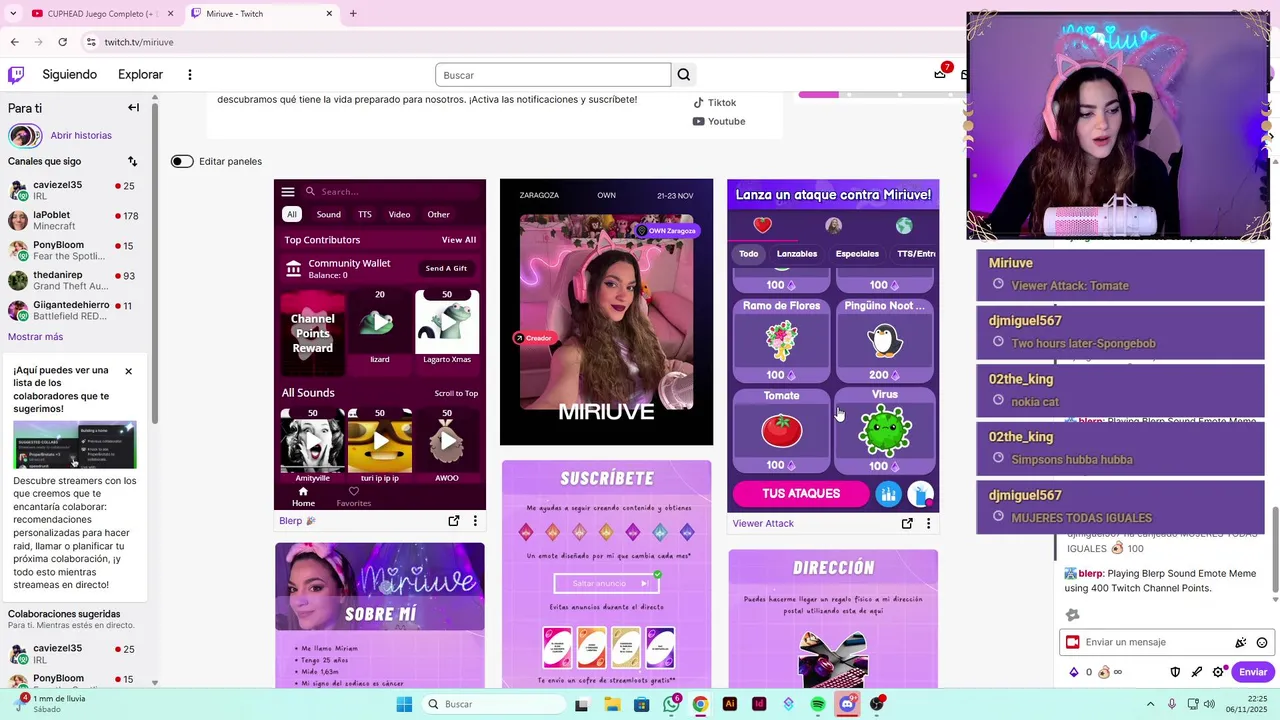Image resolution: width=1280 pixels, height=720 pixels.
Task: Click View All top contributors
Action: (459, 240)
